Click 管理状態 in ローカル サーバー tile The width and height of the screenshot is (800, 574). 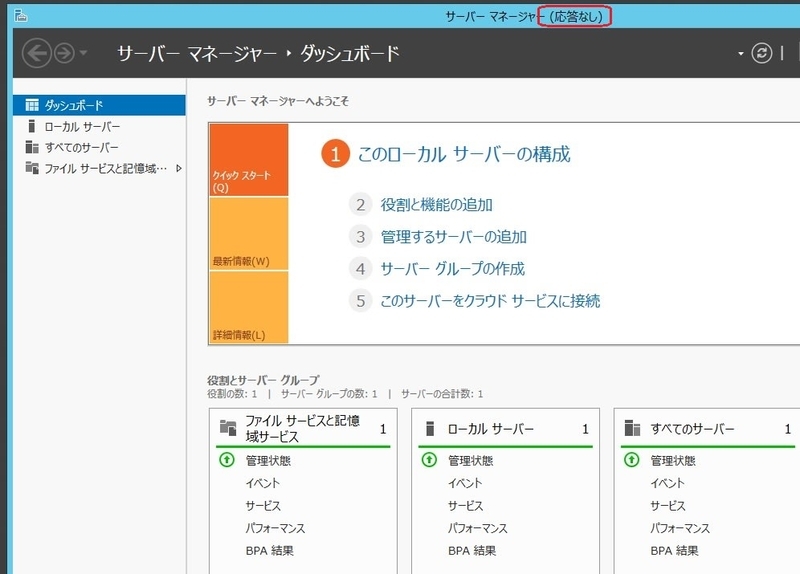(470, 461)
